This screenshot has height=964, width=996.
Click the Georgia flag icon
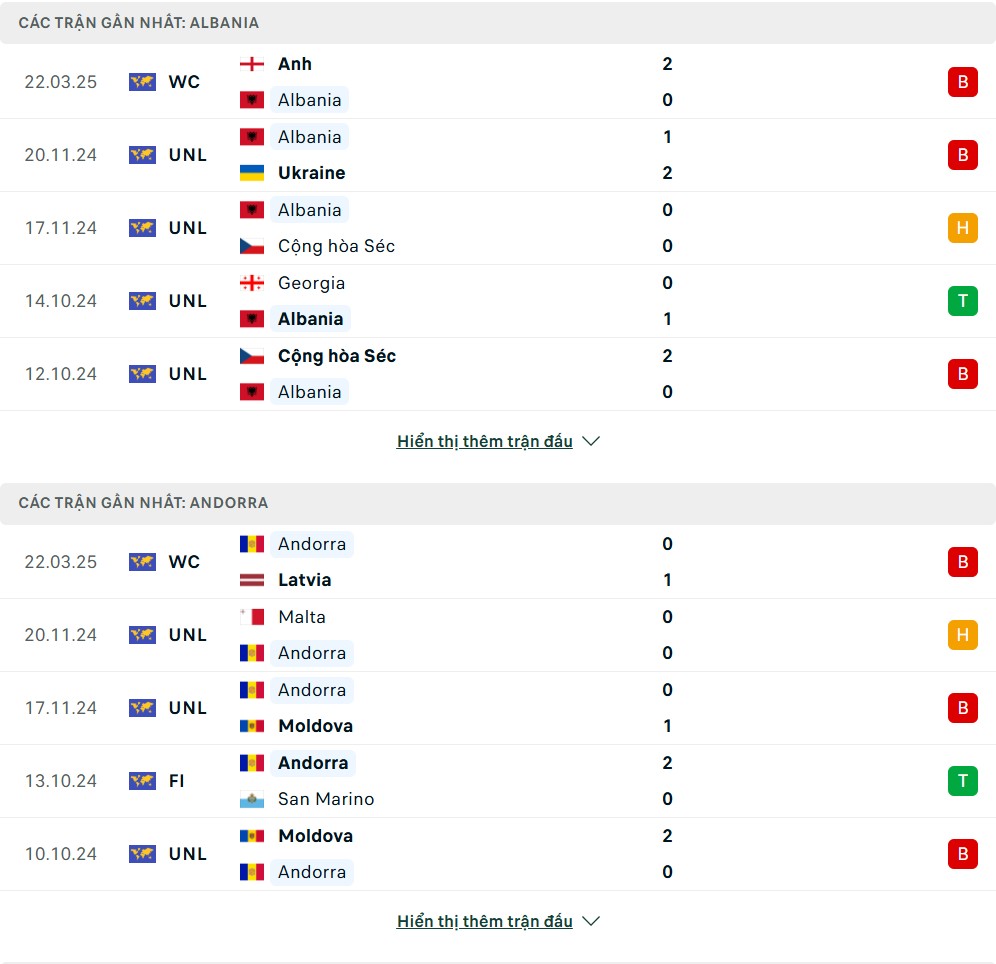[x=252, y=283]
